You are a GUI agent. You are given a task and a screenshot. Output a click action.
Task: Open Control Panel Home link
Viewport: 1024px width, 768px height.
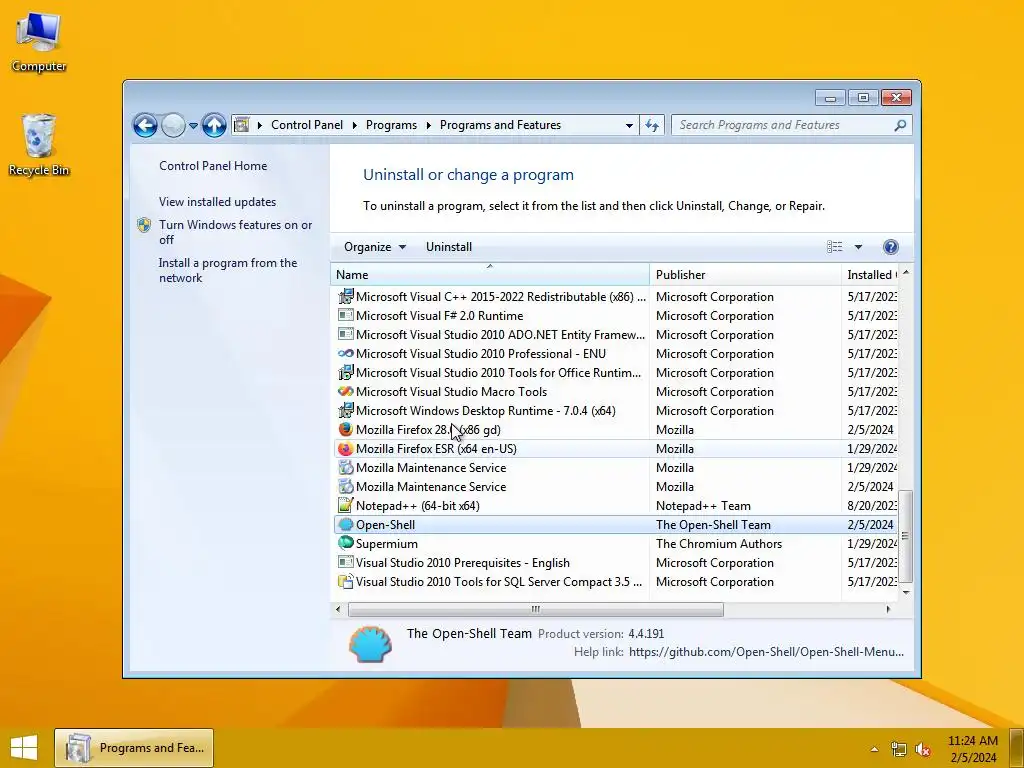213,166
